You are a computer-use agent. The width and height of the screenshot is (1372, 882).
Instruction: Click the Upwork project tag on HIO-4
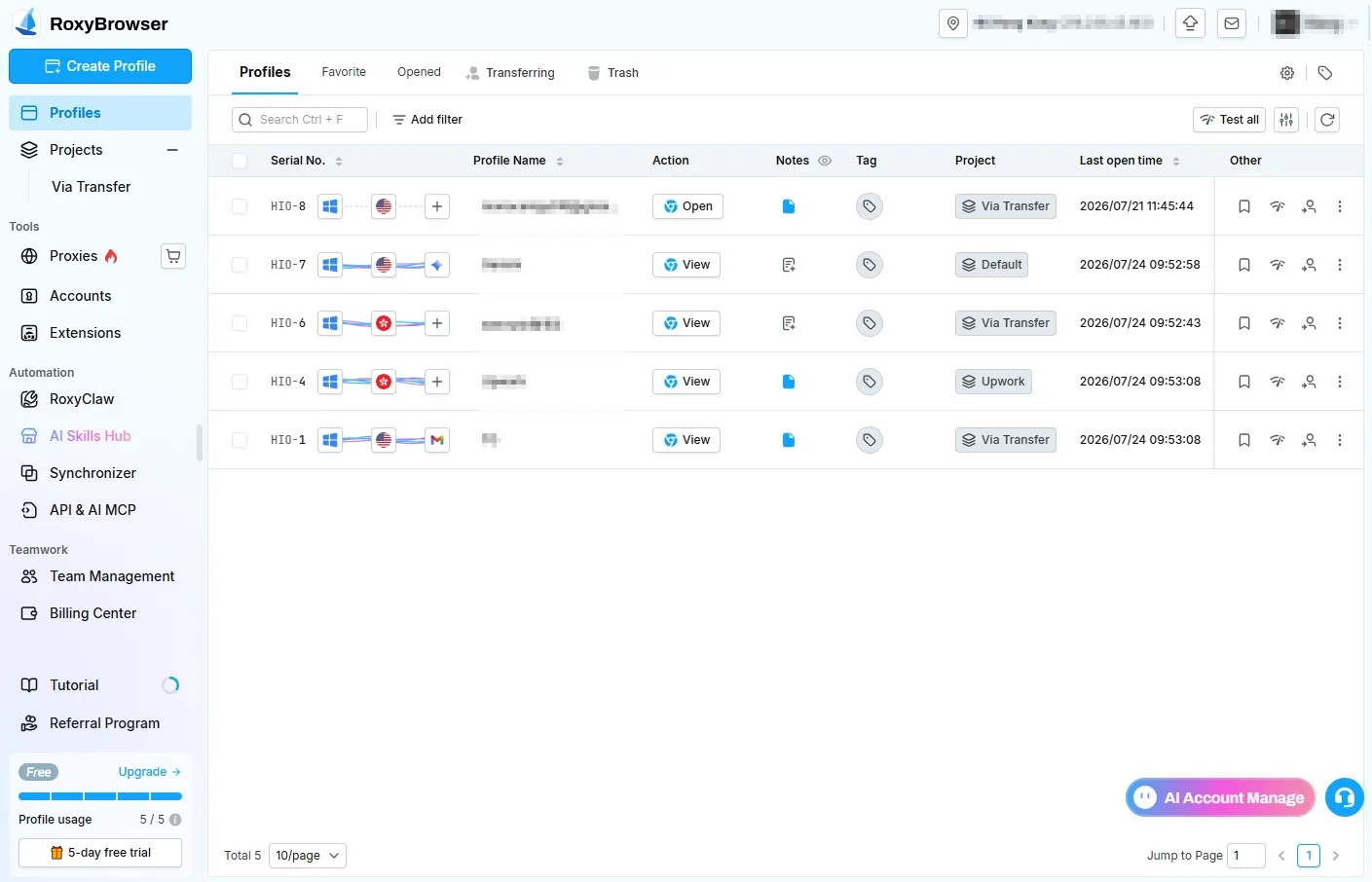pos(993,382)
